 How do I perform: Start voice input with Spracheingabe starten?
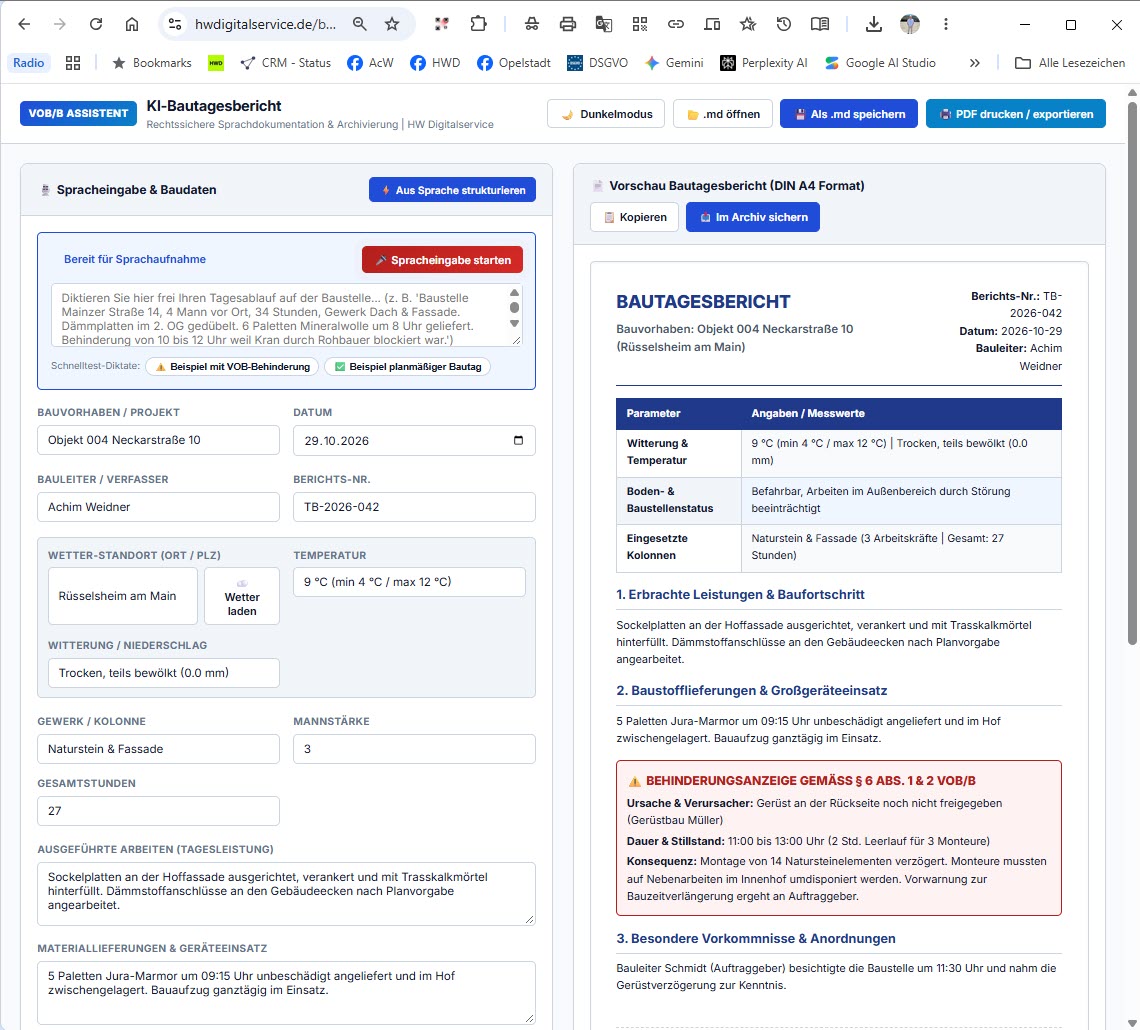[x=442, y=260]
